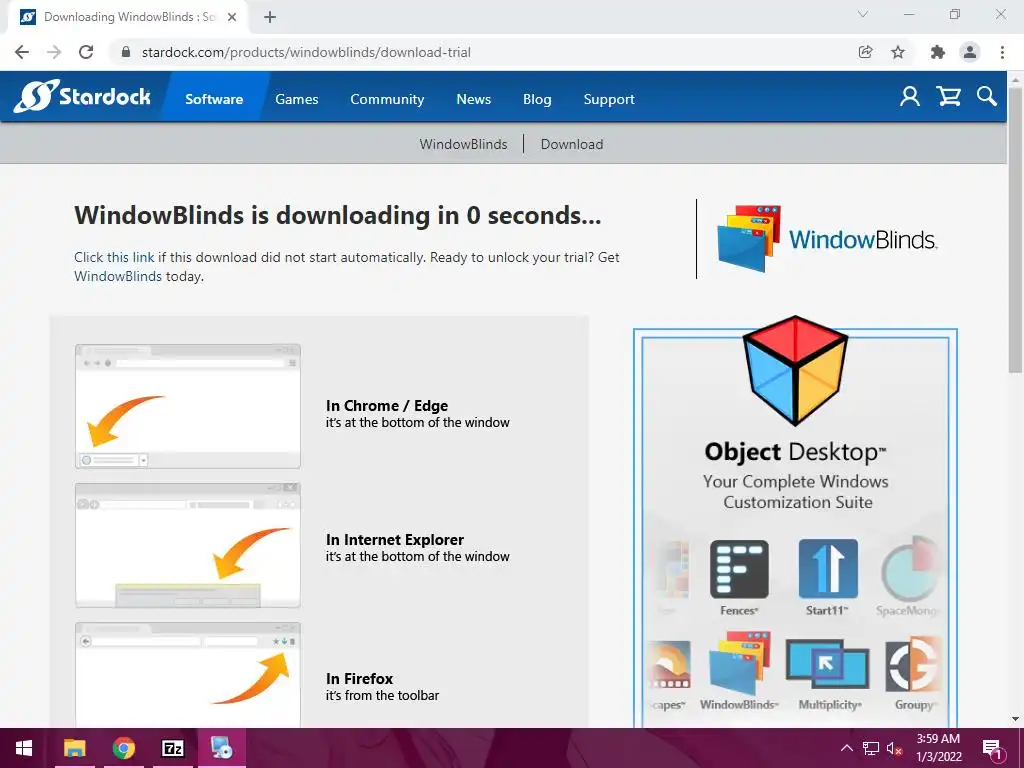This screenshot has height=768, width=1024.
Task: Click the WindowBlinds product logo at top right
Action: point(827,239)
